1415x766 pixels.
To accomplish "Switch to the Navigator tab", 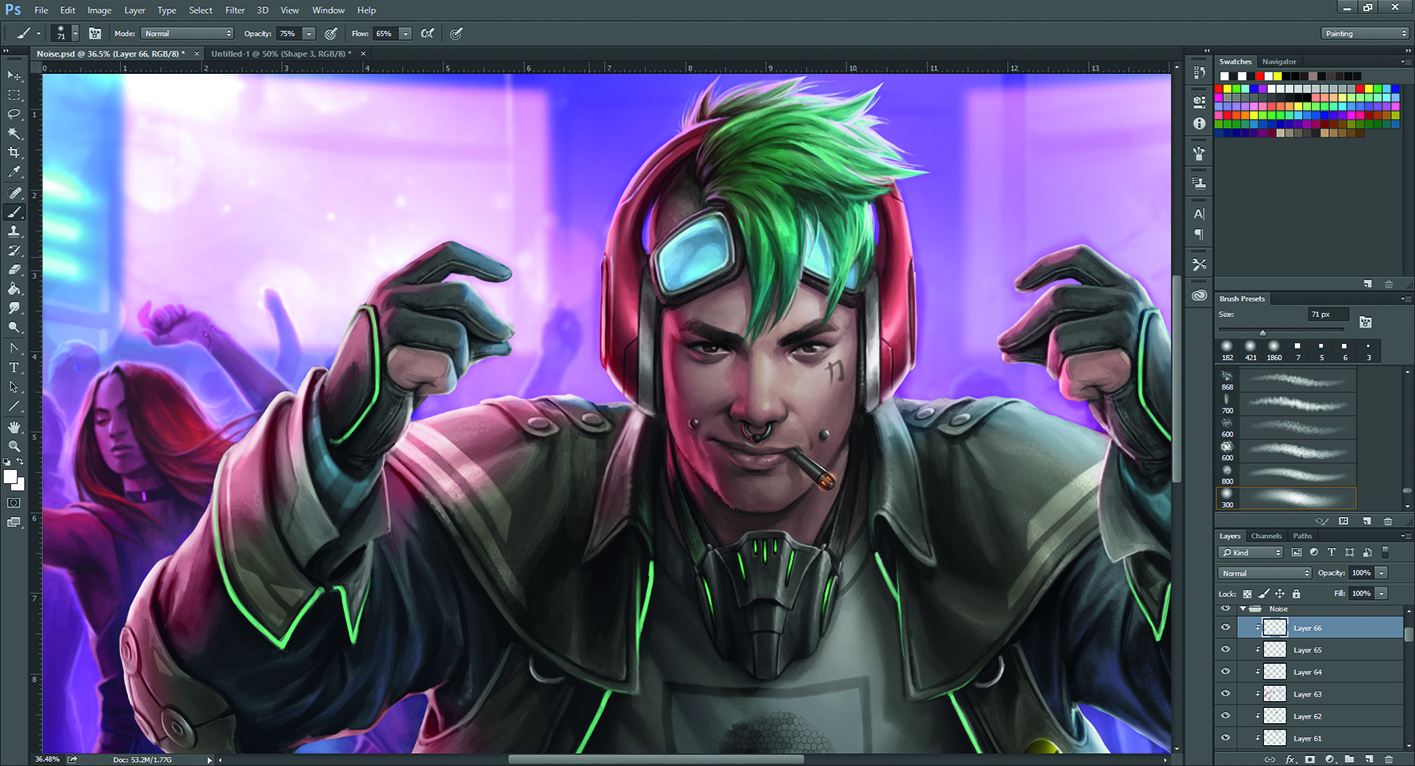I will (1279, 62).
